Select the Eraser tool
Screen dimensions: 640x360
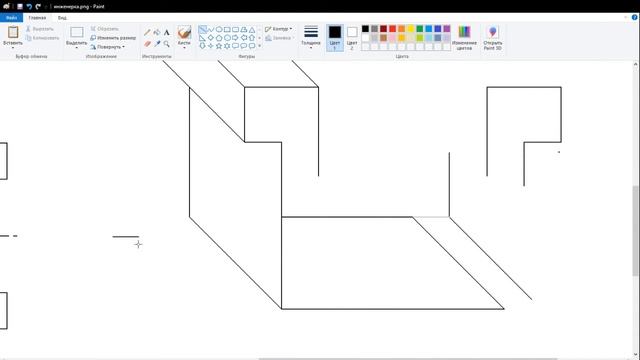click(x=147, y=44)
